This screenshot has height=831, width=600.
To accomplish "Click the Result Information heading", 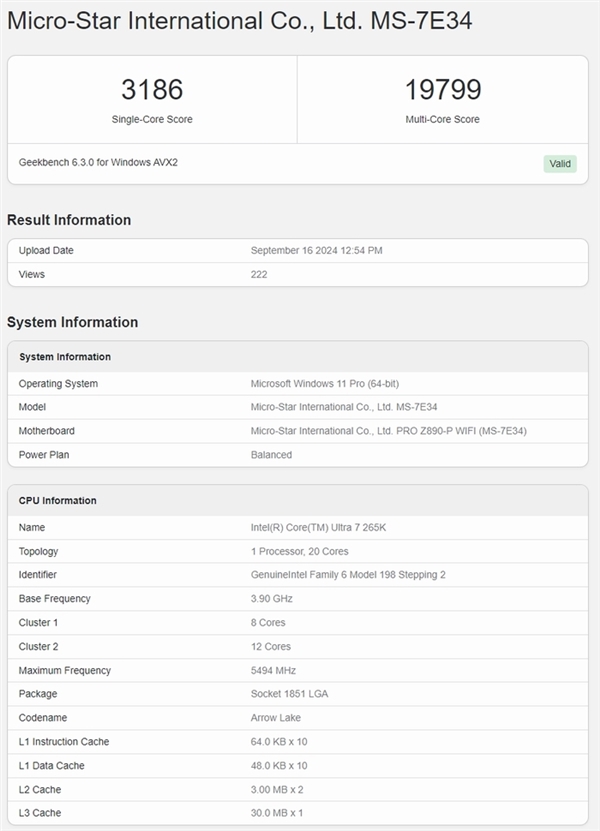I will coord(69,220).
